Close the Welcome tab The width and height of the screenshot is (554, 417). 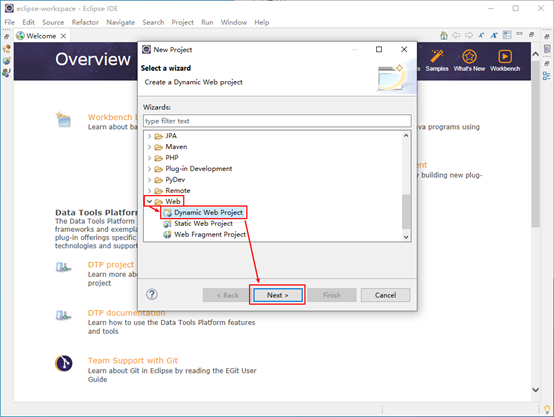pos(63,36)
